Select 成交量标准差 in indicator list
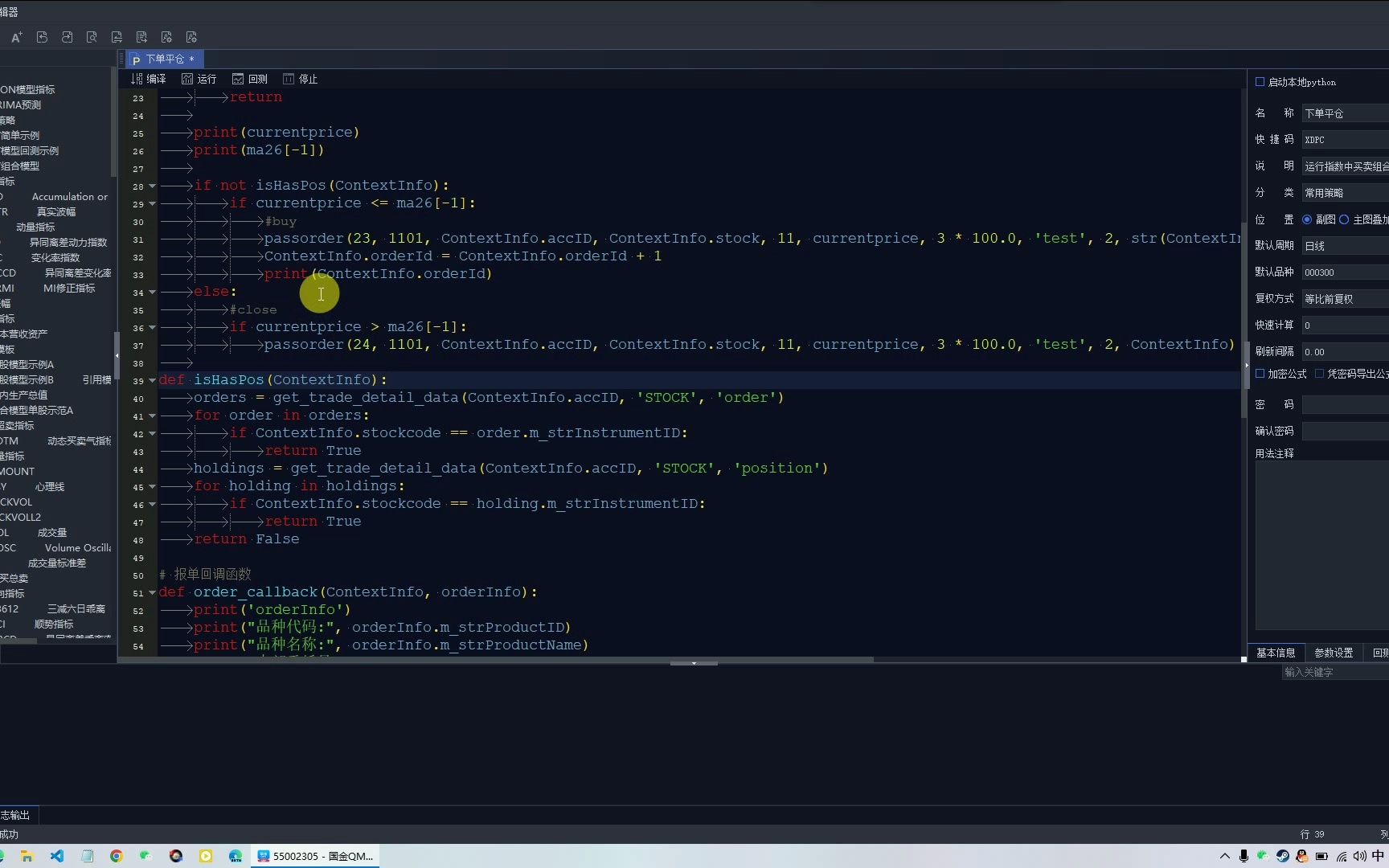 click(57, 563)
